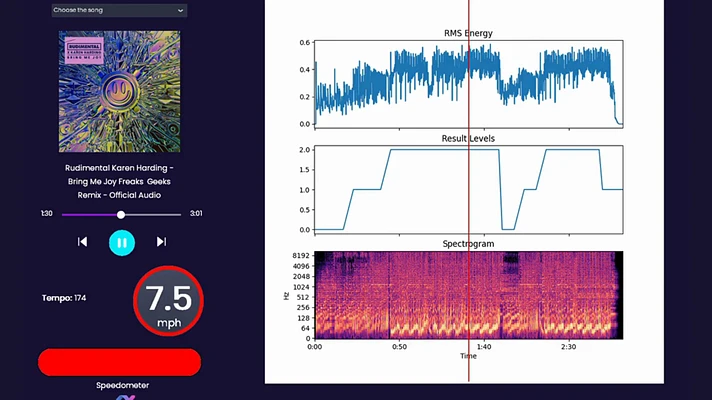712x400 pixels.
Task: Skip to the previous track
Action: 82,242
